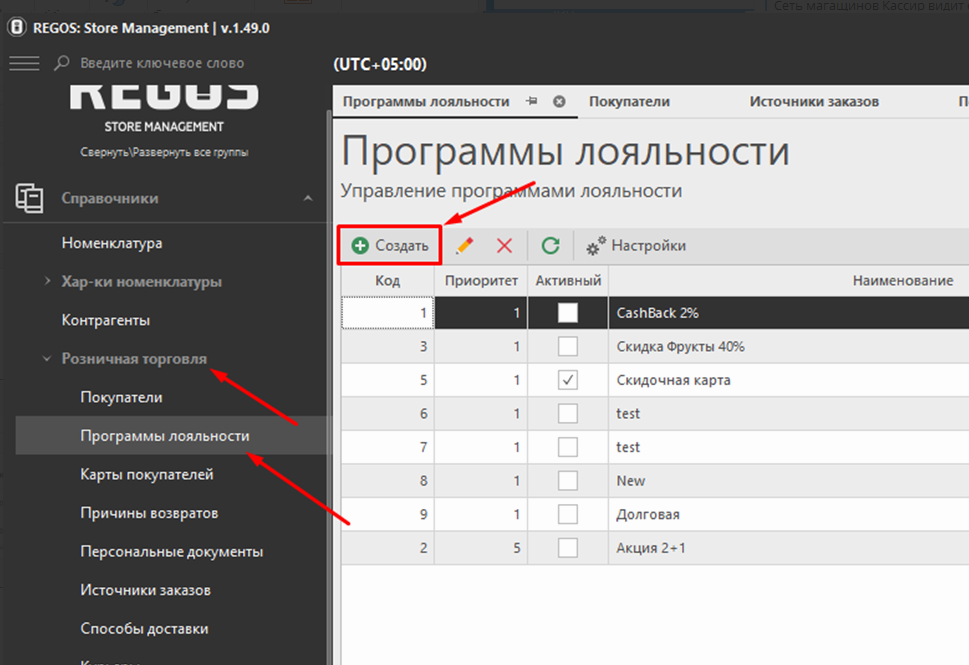The width and height of the screenshot is (969, 665).
Task: Click code cell 1 in first row
Action: [387, 313]
